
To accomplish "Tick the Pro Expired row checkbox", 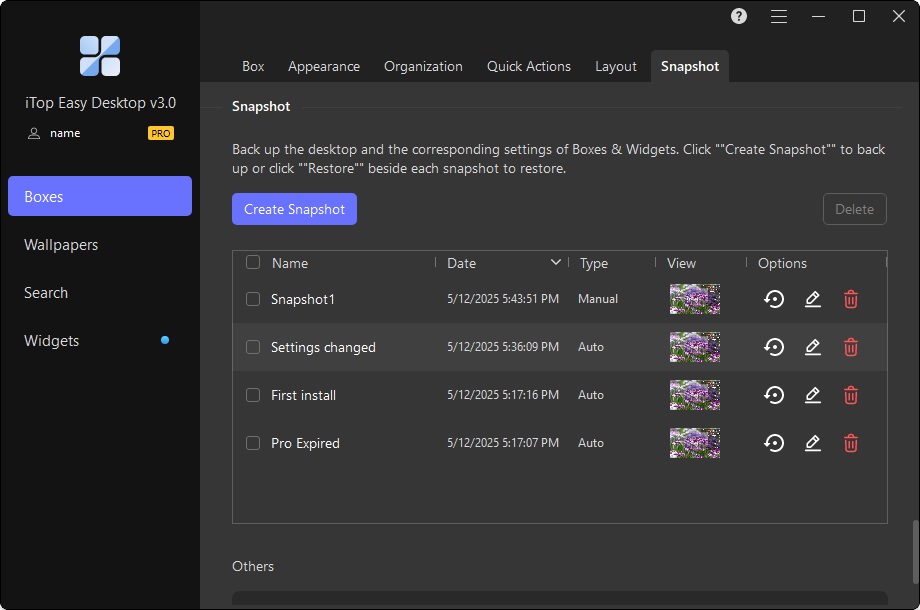I will pyautogui.click(x=253, y=443).
